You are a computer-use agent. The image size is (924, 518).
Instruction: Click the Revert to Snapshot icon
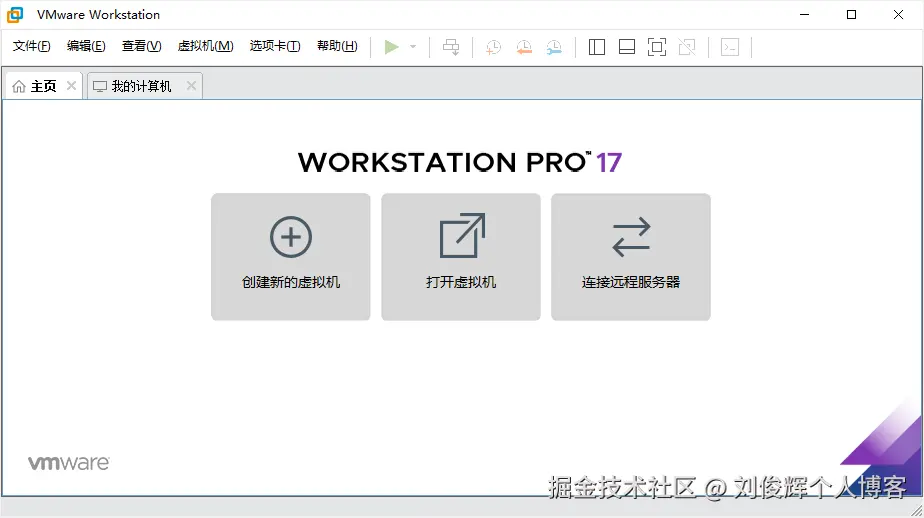coord(524,47)
